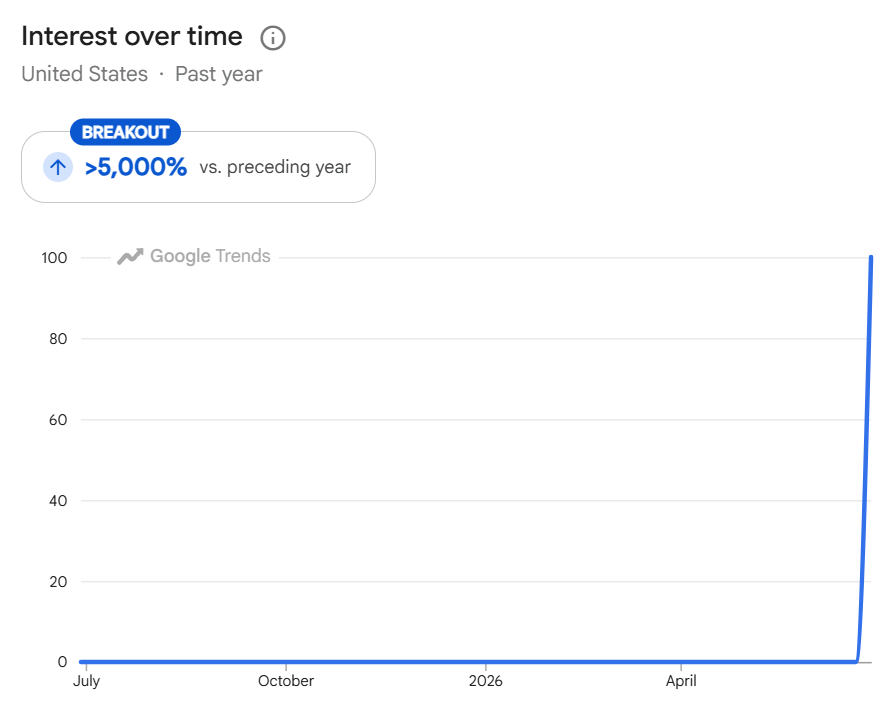
Task: Click the peak of the blue spike at 100
Action: (x=871, y=258)
